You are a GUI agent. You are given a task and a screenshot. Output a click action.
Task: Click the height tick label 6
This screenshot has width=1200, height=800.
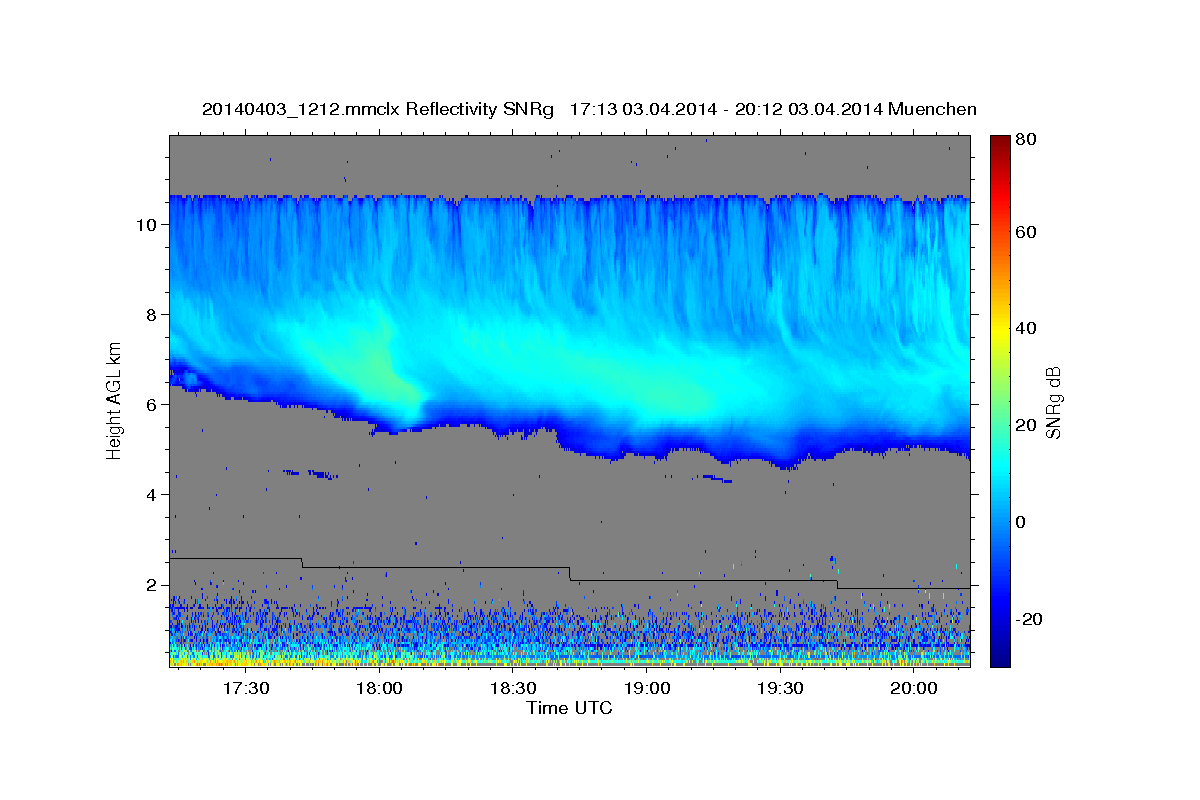(x=151, y=404)
